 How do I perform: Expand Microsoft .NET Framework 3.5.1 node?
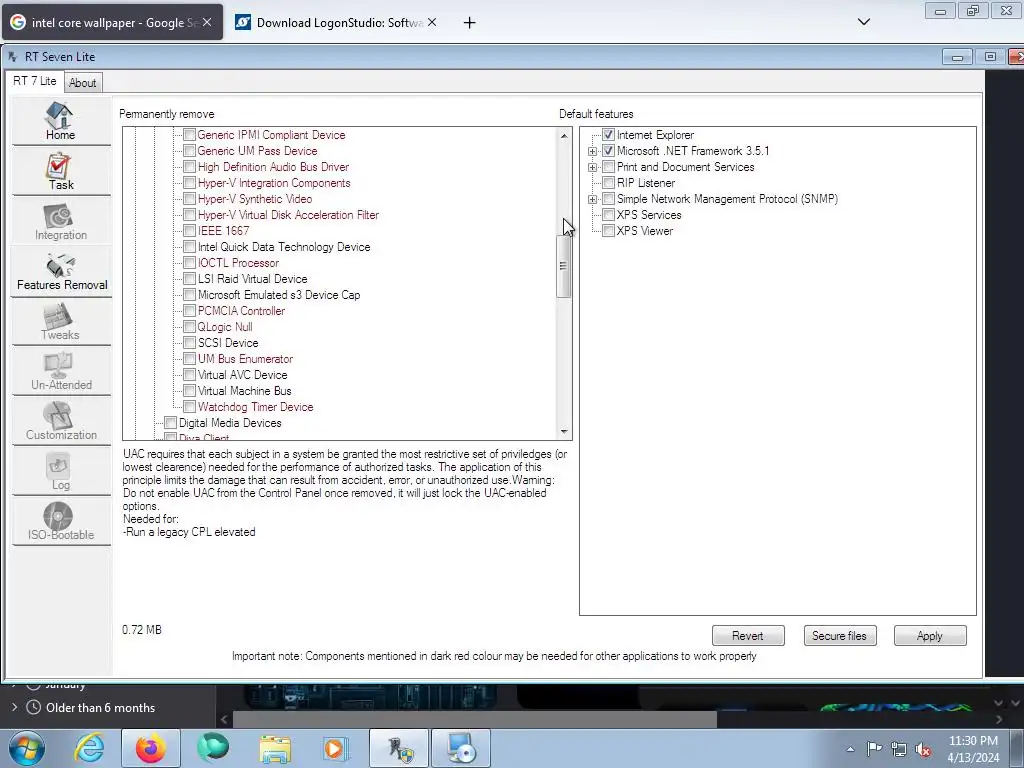pyautogui.click(x=592, y=151)
